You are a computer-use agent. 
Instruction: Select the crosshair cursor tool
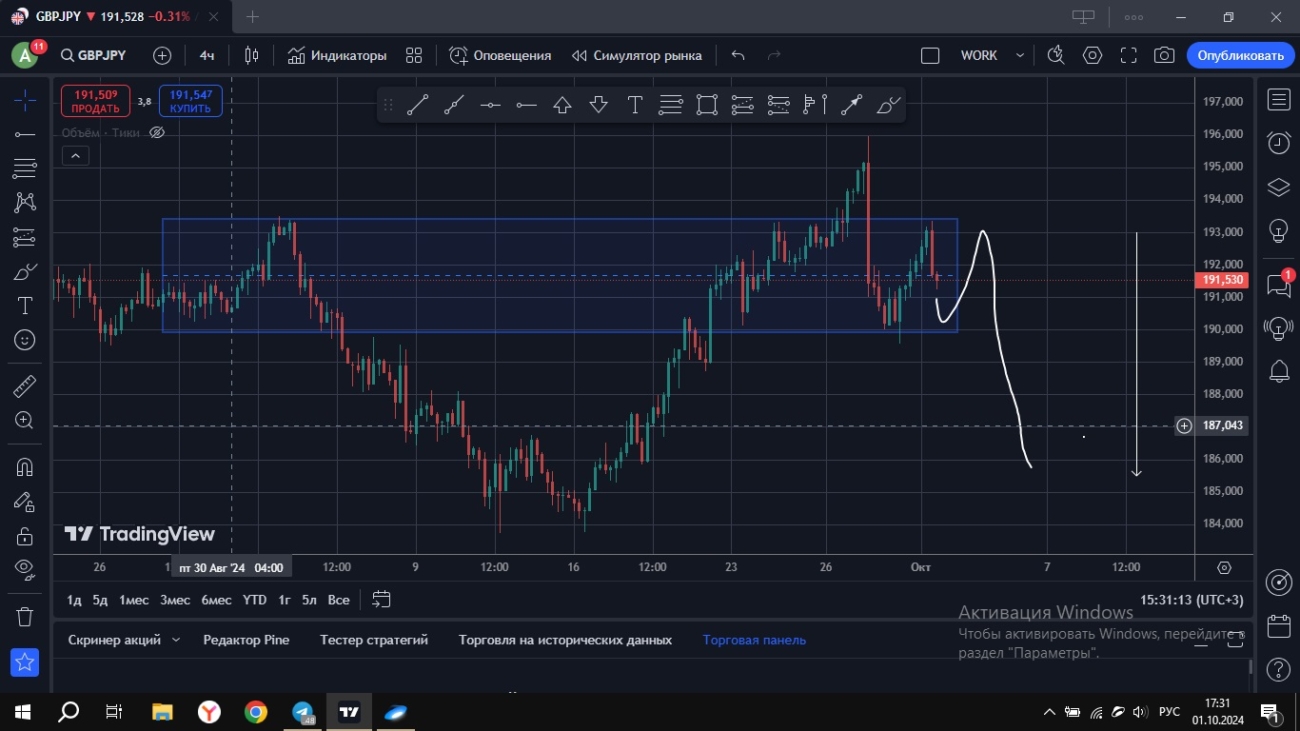(25, 99)
